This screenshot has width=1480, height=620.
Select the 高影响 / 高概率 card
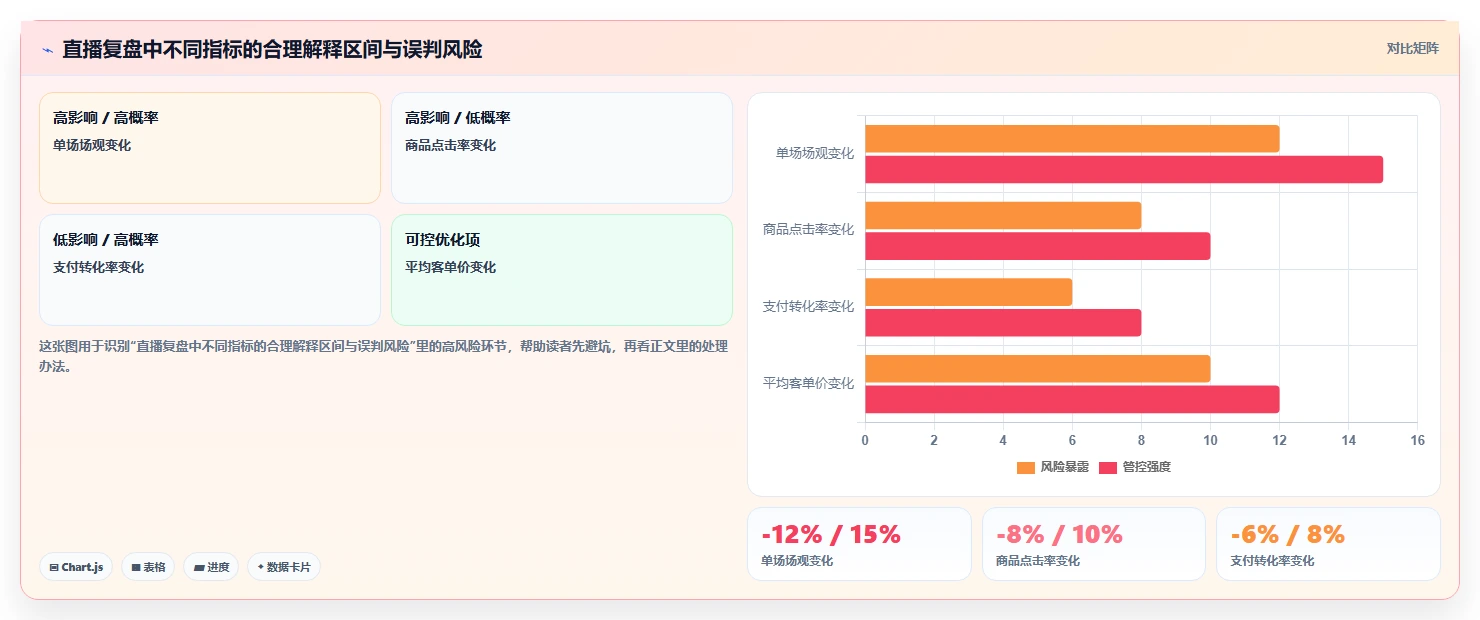[x=210, y=148]
